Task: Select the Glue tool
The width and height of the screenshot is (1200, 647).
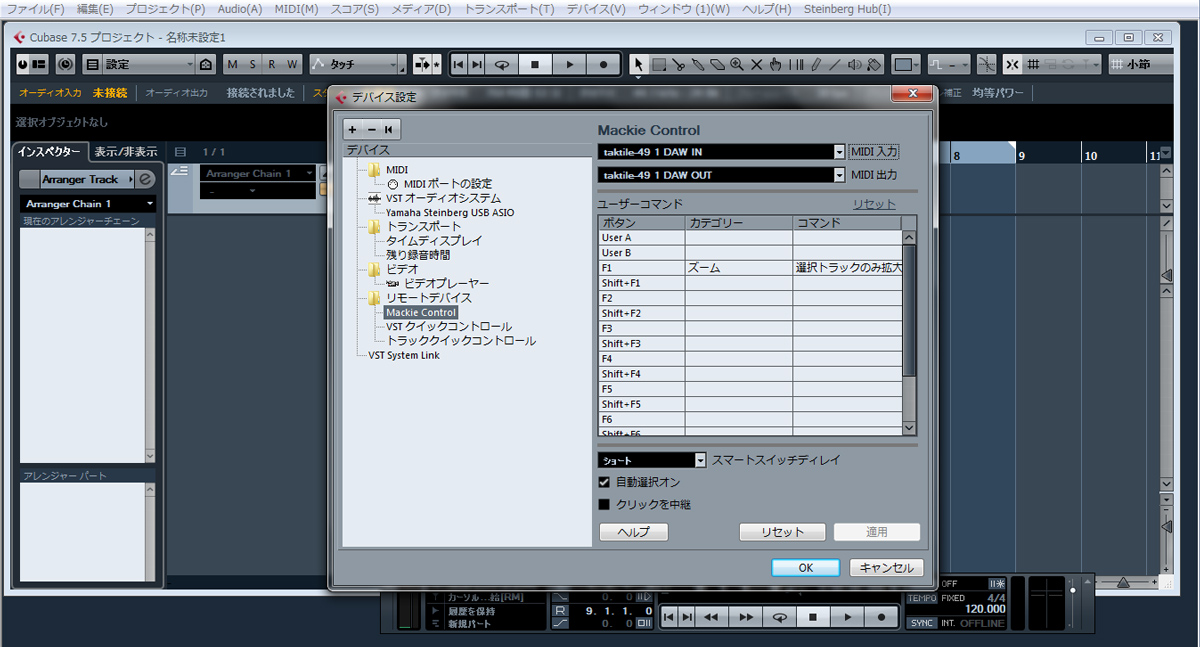Action: (697, 64)
